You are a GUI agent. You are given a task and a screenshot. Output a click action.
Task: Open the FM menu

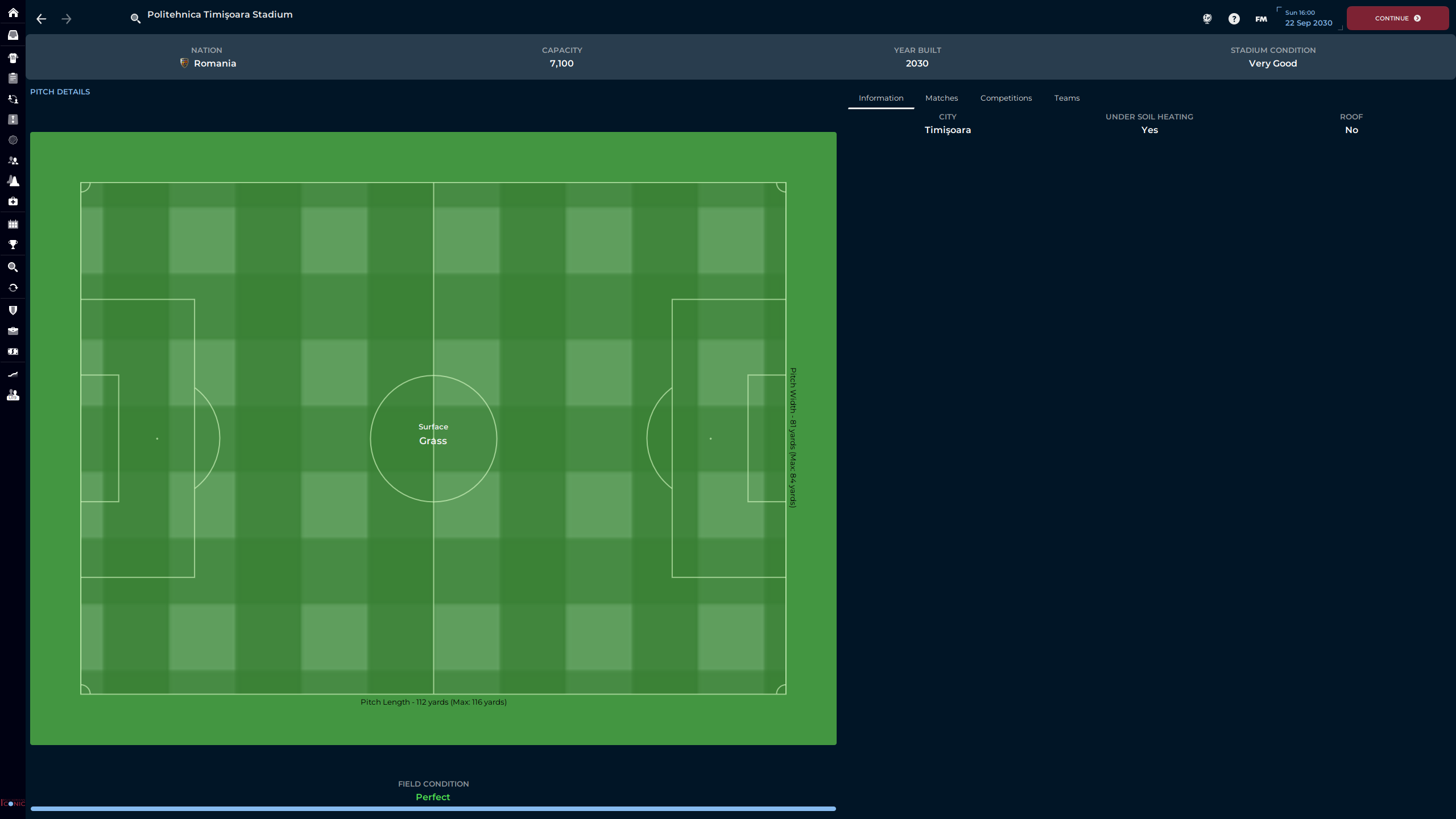(1261, 19)
